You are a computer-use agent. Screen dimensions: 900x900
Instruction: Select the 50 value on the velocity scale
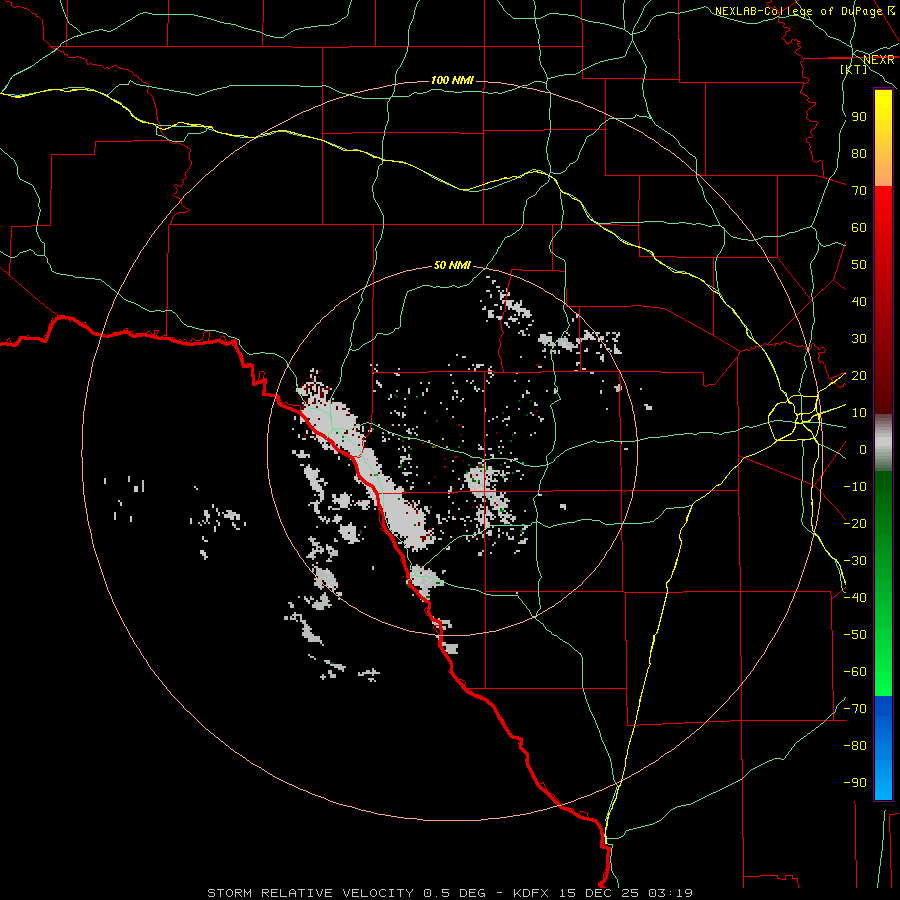859,265
